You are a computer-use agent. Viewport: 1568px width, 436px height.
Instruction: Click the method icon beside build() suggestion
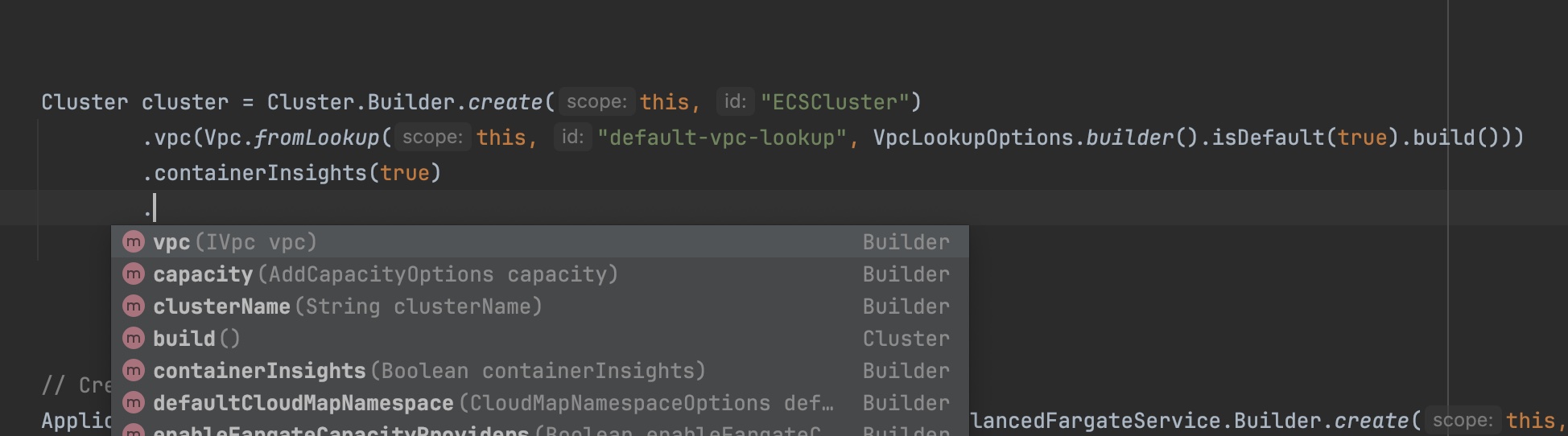[134, 338]
